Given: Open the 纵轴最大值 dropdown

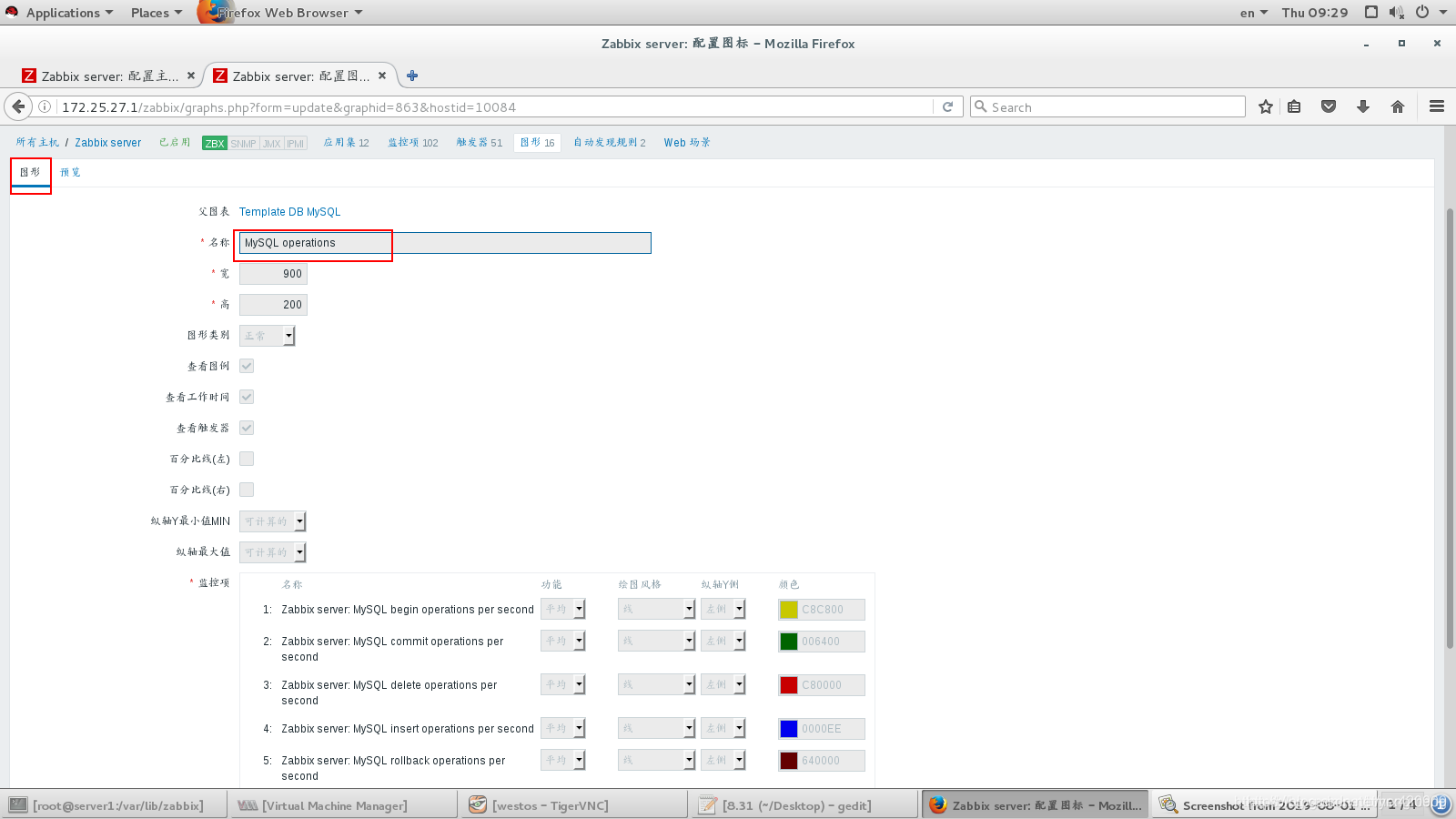Looking at the screenshot, I should (x=272, y=552).
